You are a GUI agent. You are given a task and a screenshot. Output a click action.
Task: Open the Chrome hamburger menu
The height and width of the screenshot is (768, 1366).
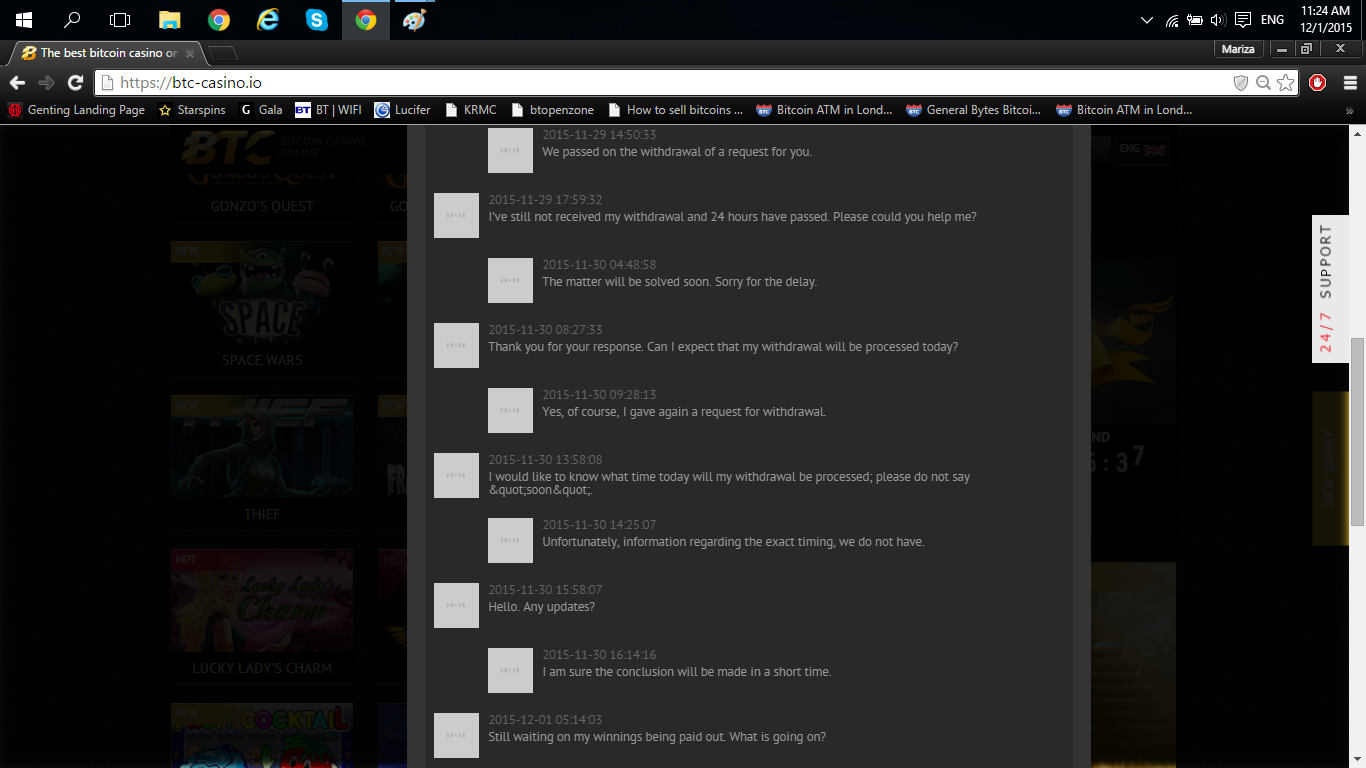click(1350, 83)
